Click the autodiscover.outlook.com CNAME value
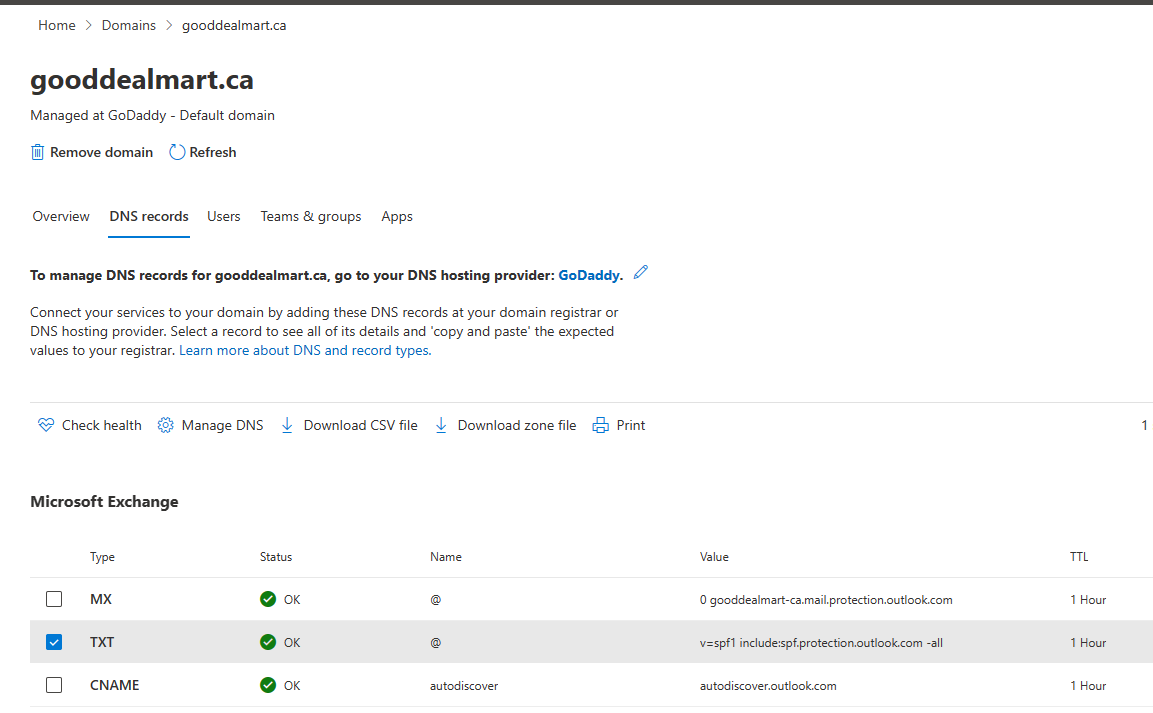The width and height of the screenshot is (1153, 713). click(x=768, y=686)
